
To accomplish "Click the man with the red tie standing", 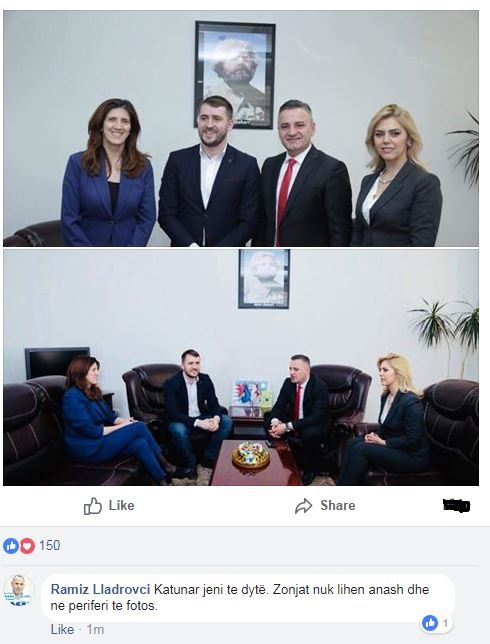I will [304, 173].
